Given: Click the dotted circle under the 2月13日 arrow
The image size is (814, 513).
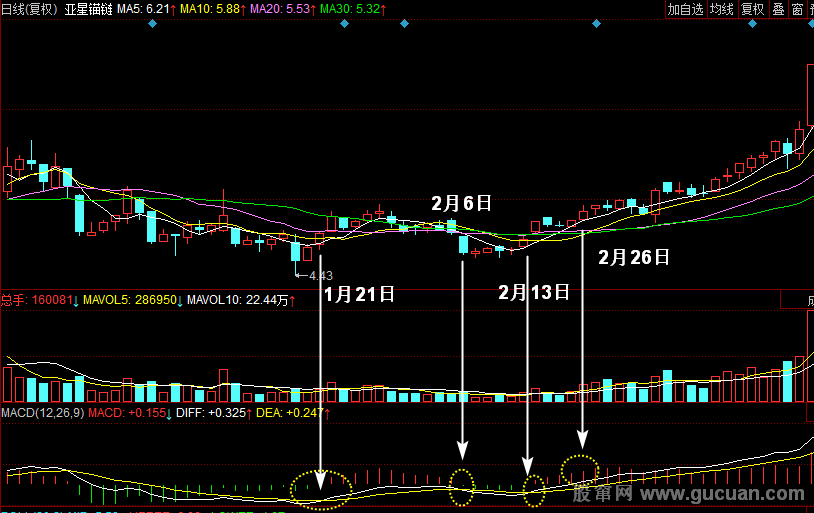Looking at the screenshot, I should [x=533, y=490].
